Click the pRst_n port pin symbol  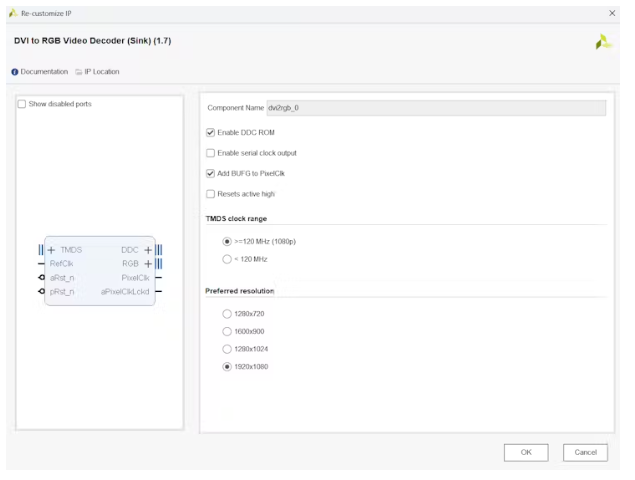point(42,291)
